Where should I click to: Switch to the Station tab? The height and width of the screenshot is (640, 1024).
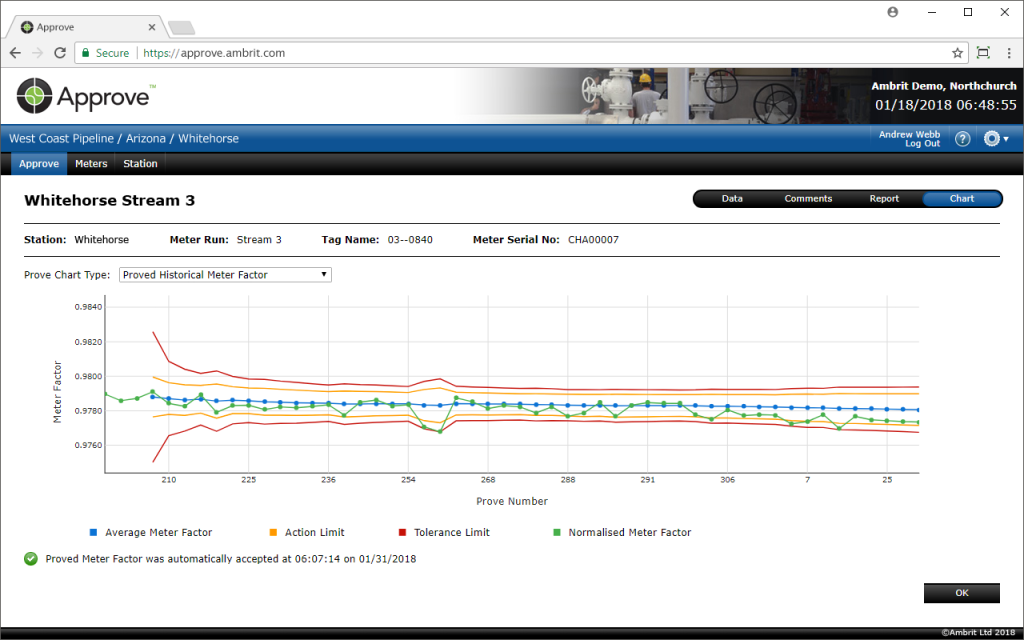coord(140,163)
